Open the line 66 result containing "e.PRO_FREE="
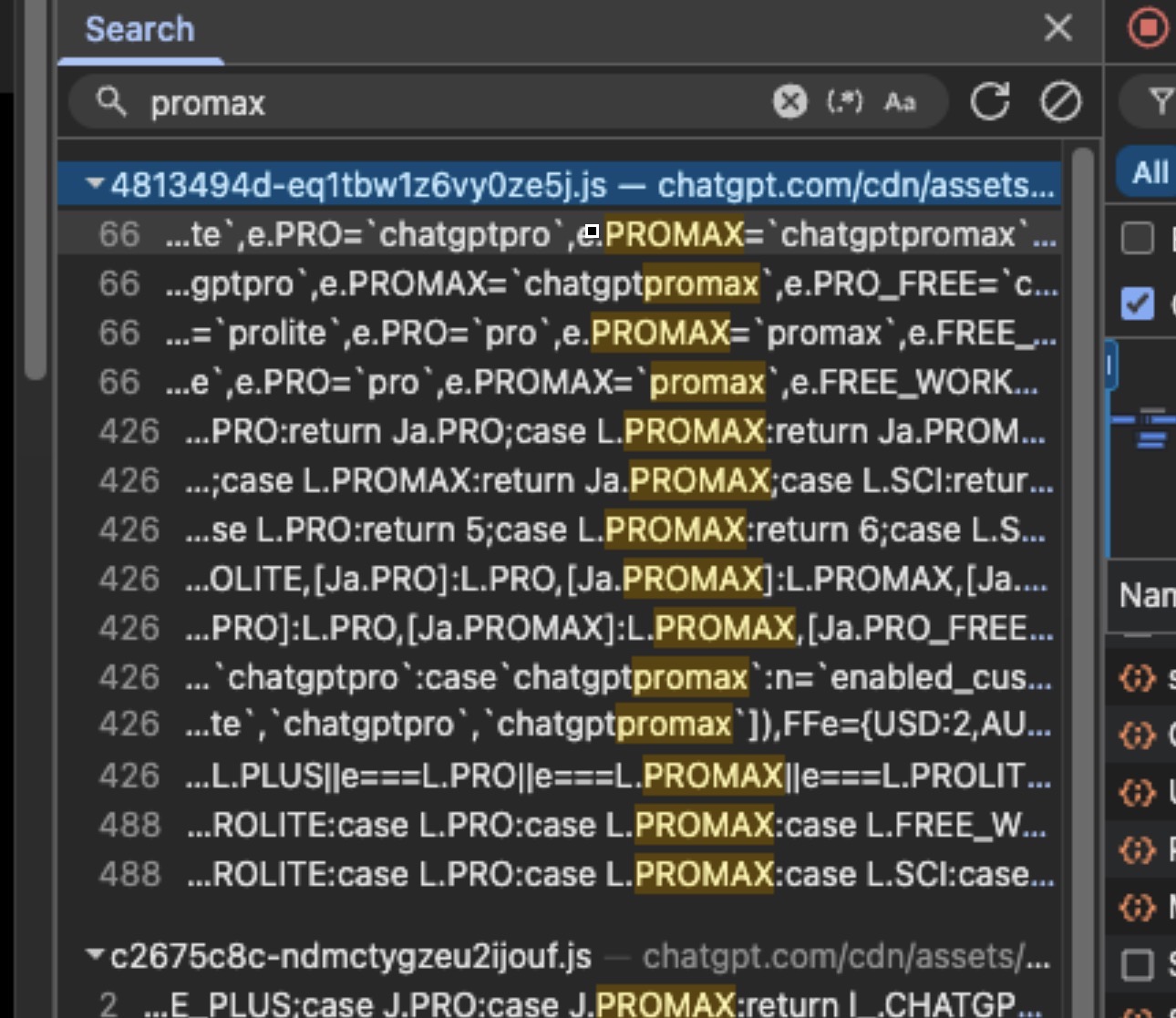The image size is (1176, 1018). click(x=559, y=283)
